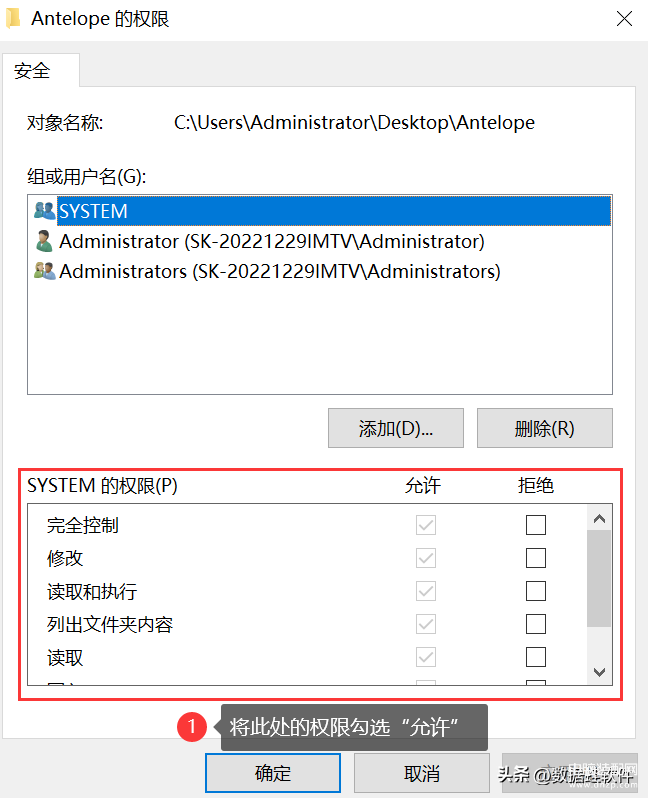Click the permissions list scrollbar thumb
Screen dimensions: 648x798
click(599, 579)
